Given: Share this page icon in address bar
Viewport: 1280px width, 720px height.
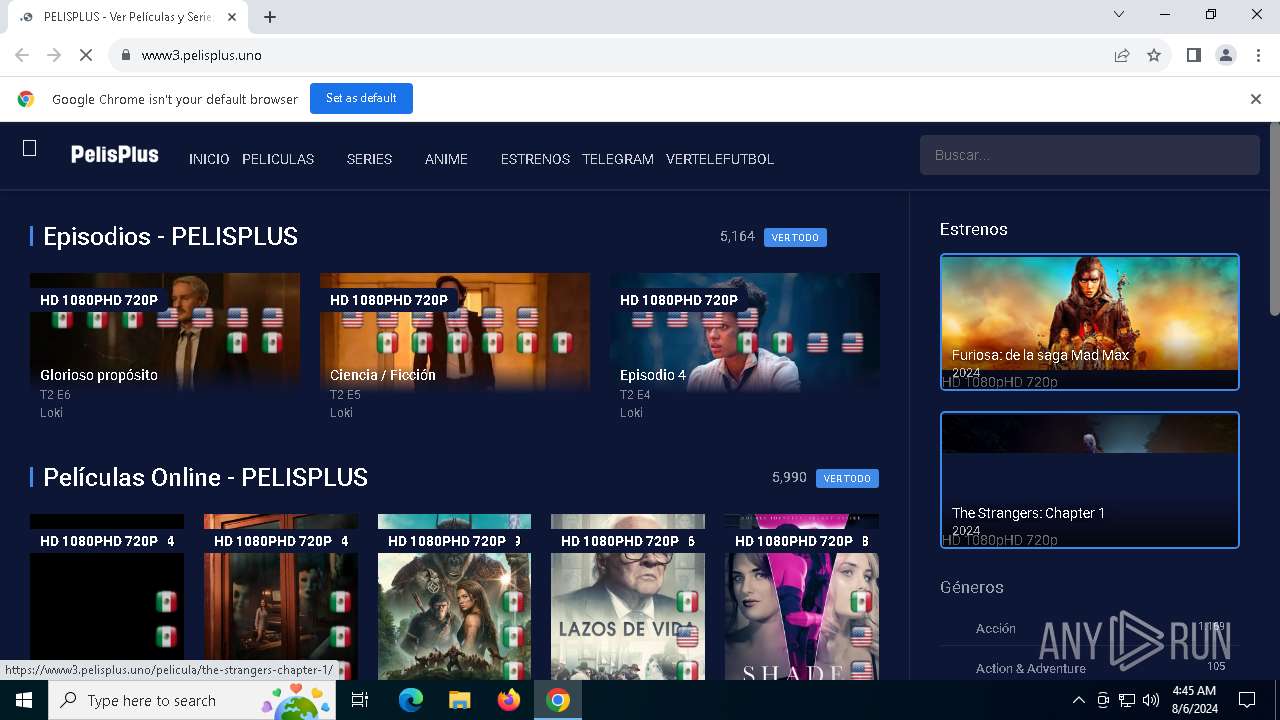Looking at the screenshot, I should coord(1122,55).
